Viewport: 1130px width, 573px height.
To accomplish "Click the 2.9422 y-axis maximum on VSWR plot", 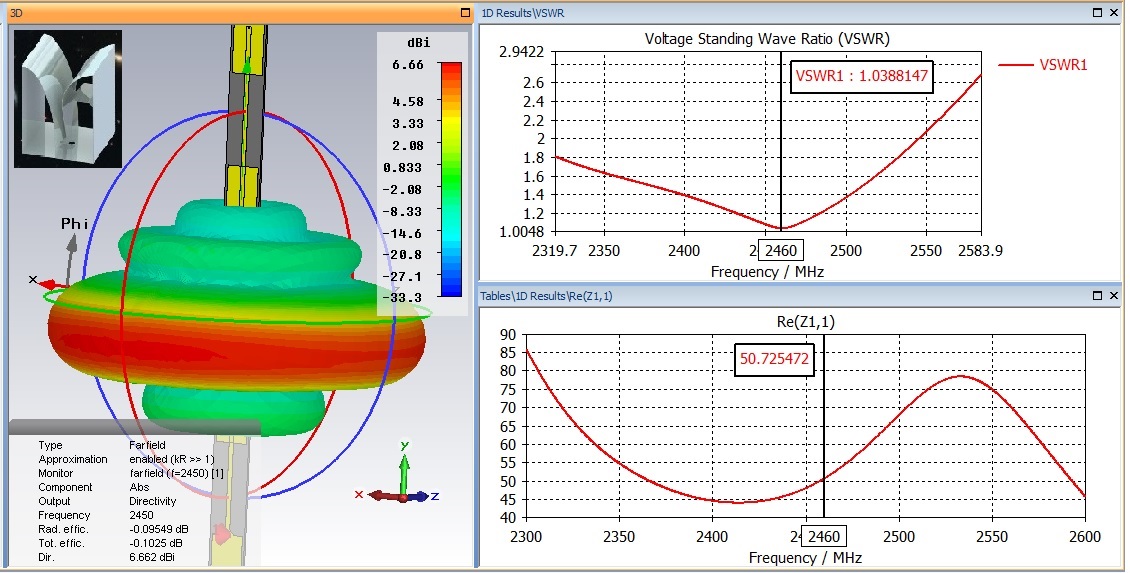I will point(522,52).
